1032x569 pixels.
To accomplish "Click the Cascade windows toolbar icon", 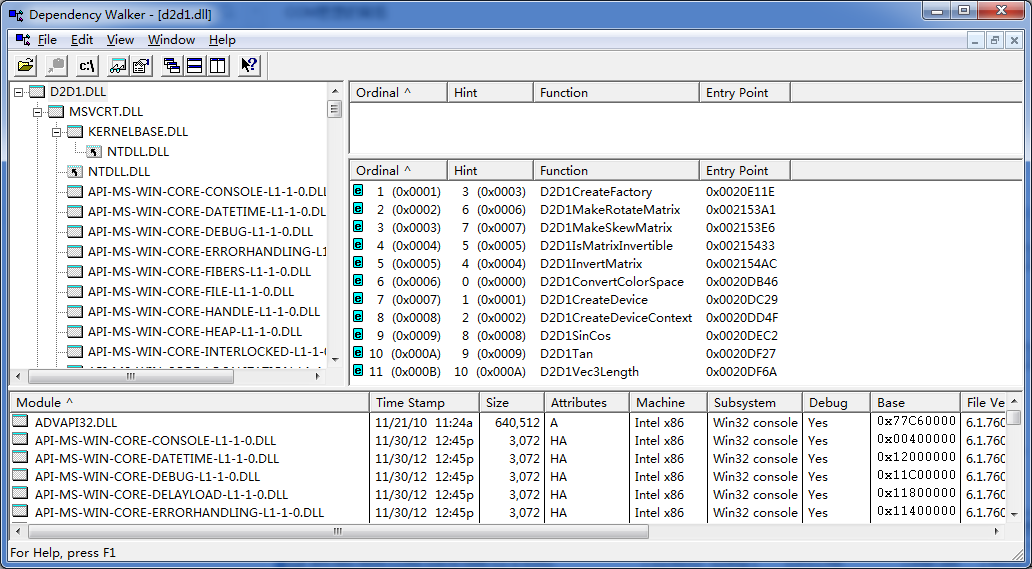I will [172, 65].
